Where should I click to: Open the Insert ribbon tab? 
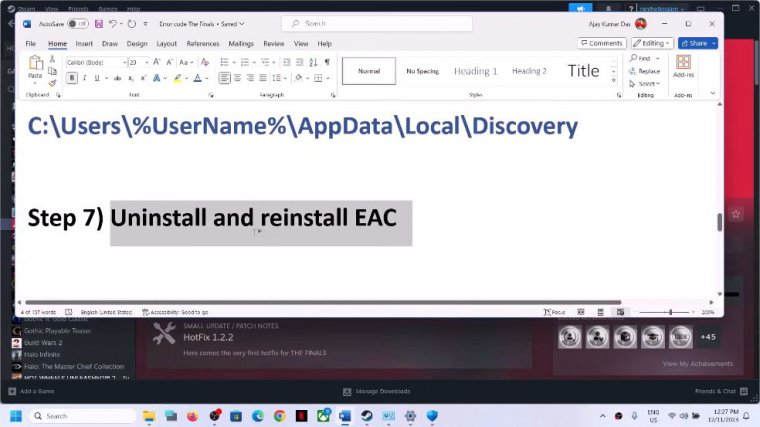click(84, 44)
